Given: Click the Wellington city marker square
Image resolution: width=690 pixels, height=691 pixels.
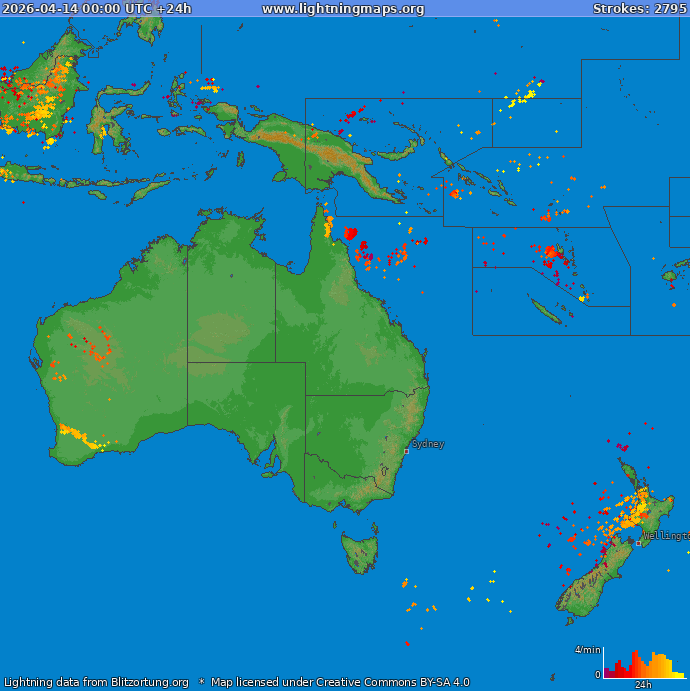Looking at the screenshot, I should (638, 543).
